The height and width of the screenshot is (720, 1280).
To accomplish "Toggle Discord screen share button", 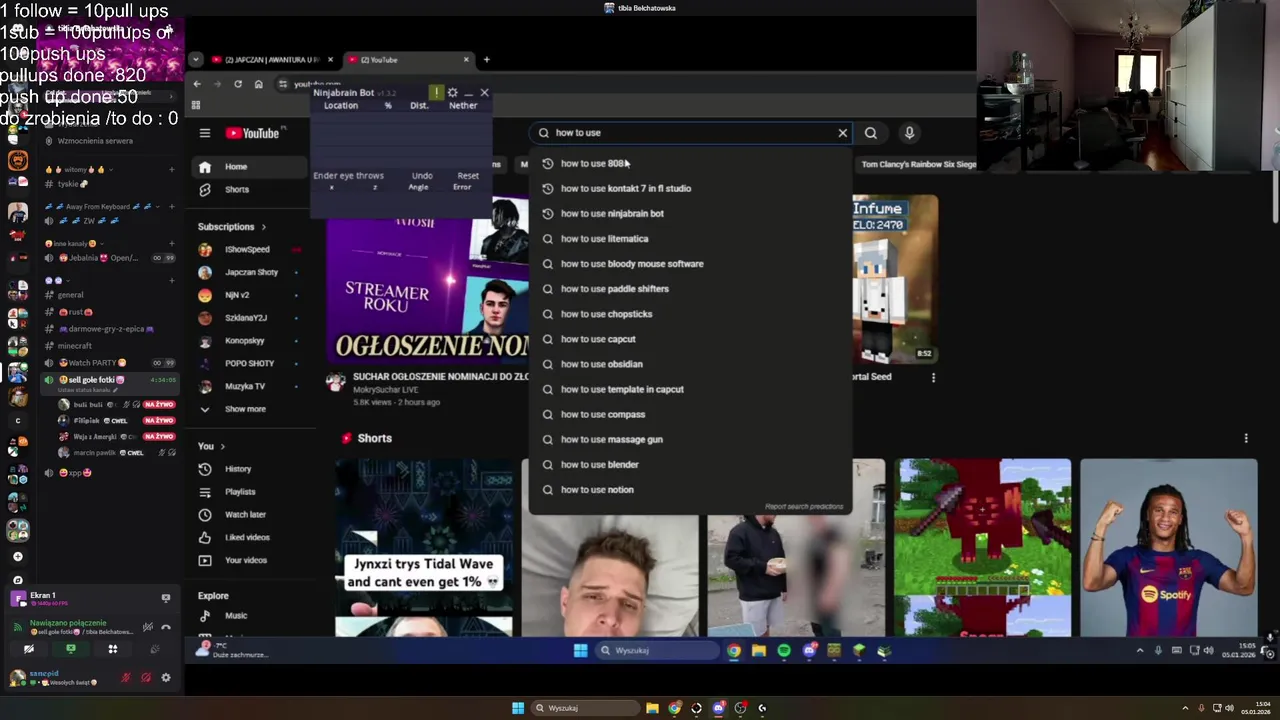I will [x=71, y=649].
